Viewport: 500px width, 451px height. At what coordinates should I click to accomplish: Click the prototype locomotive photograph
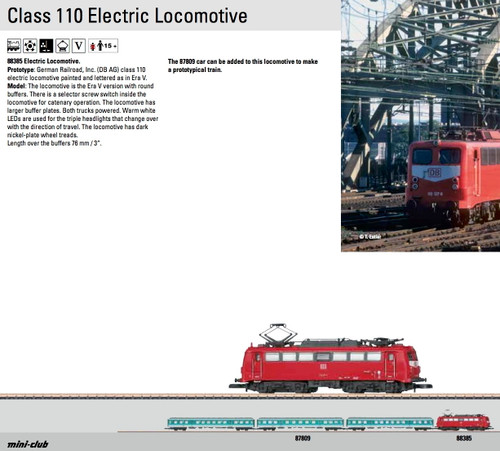pos(420,126)
